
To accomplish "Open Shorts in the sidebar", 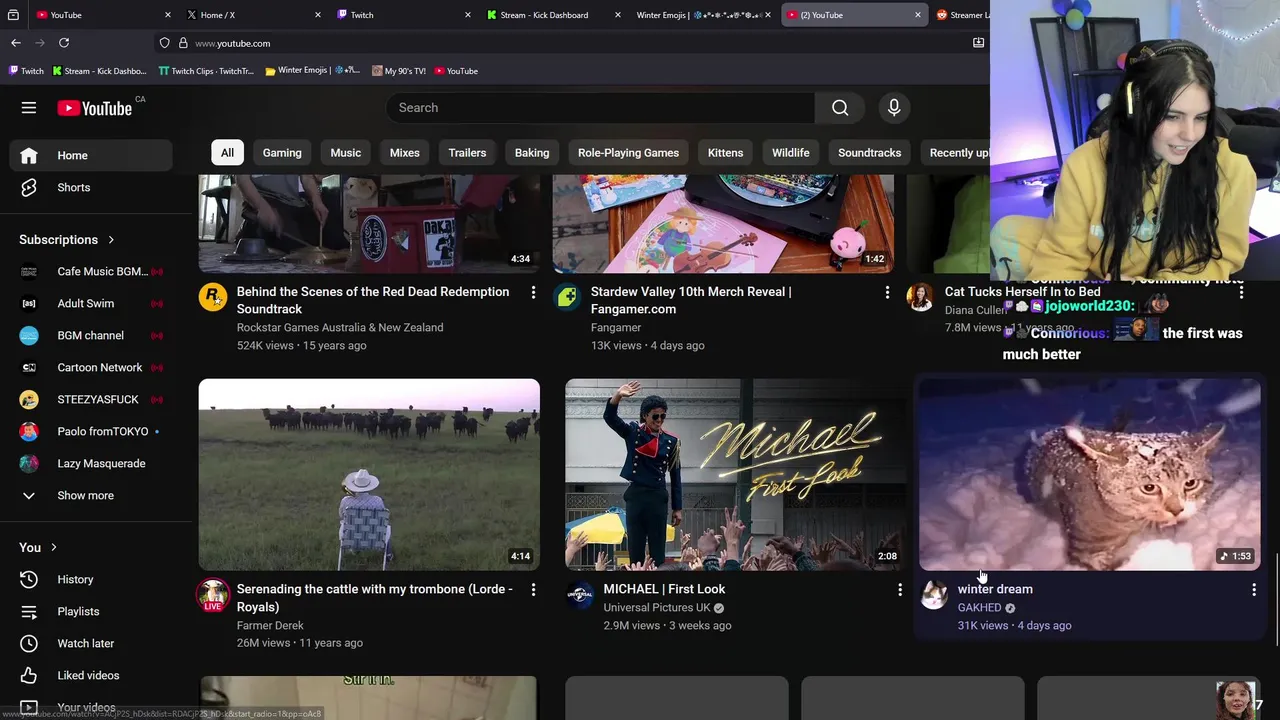I will pyautogui.click(x=91, y=187).
